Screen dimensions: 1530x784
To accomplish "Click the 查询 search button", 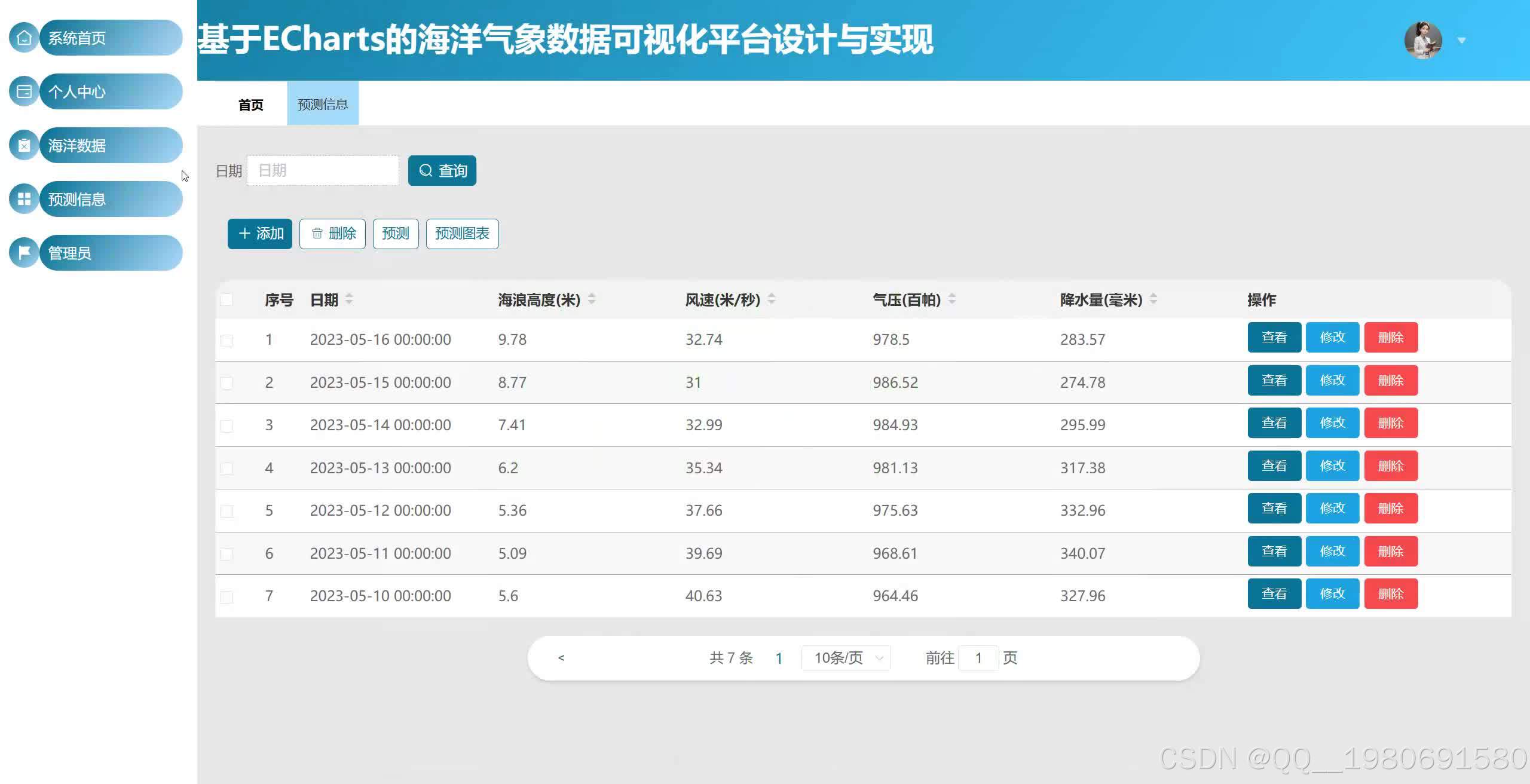I will pos(442,171).
